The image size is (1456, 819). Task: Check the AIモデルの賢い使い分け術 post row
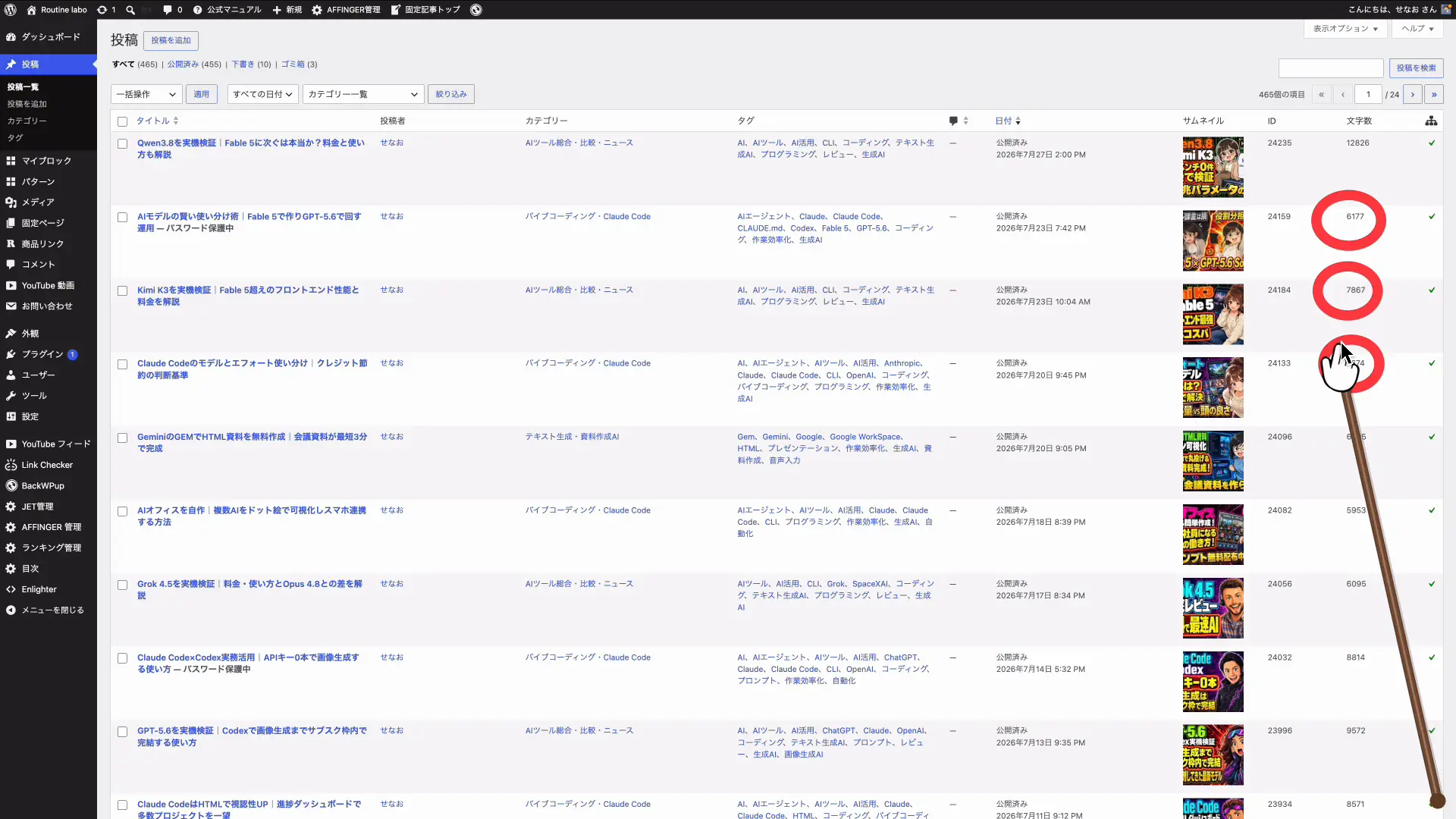[x=122, y=217]
